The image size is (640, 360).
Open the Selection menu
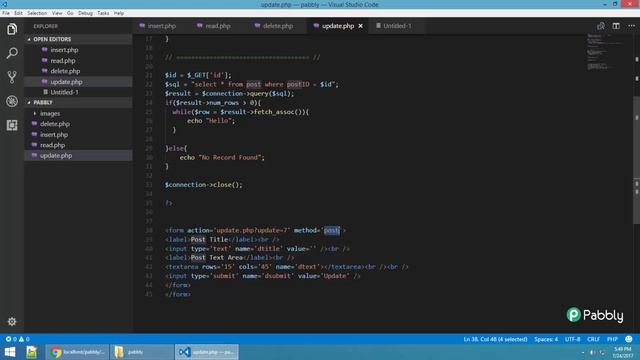[37, 13]
